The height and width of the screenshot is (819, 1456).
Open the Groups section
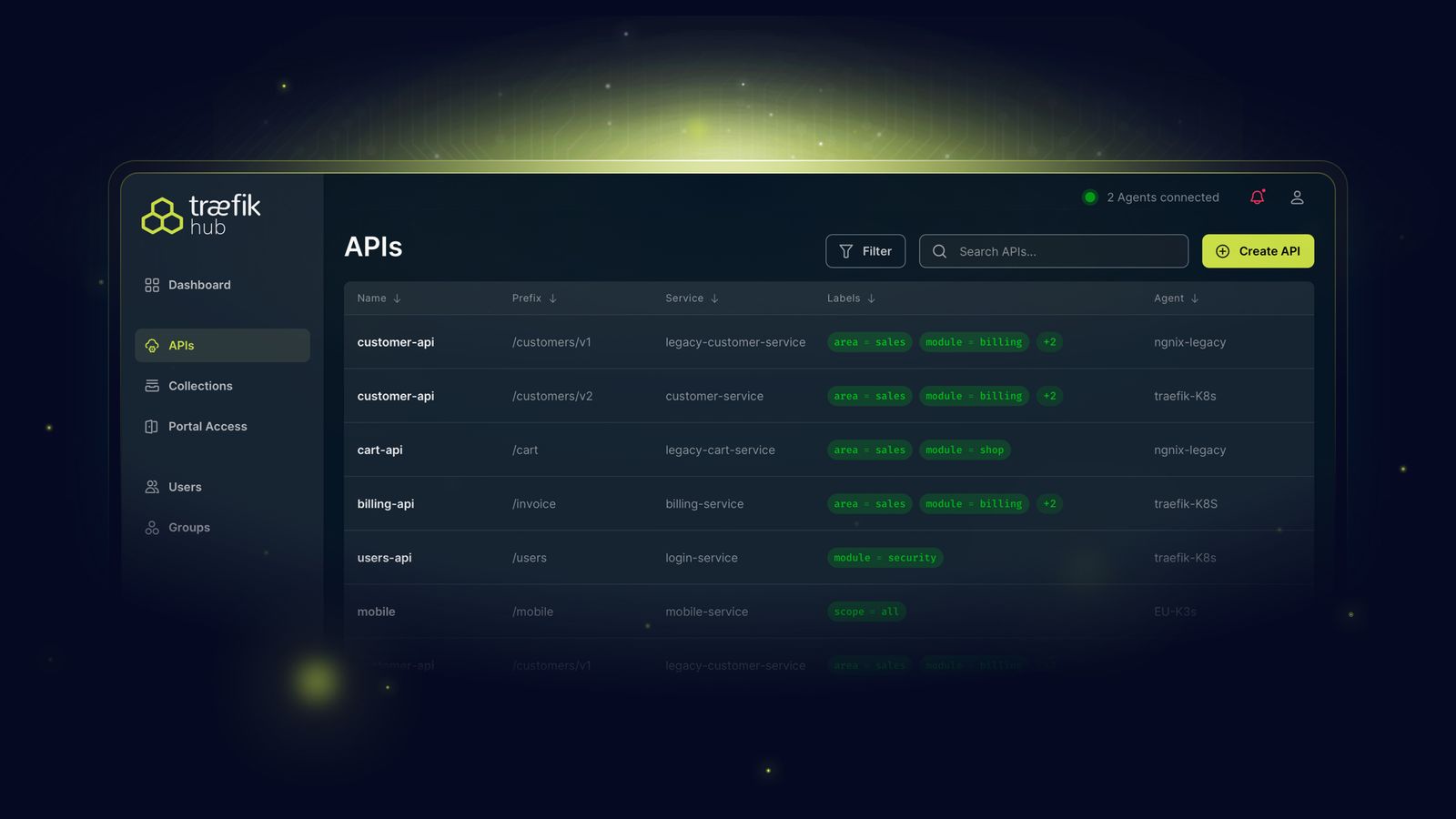pos(188,527)
